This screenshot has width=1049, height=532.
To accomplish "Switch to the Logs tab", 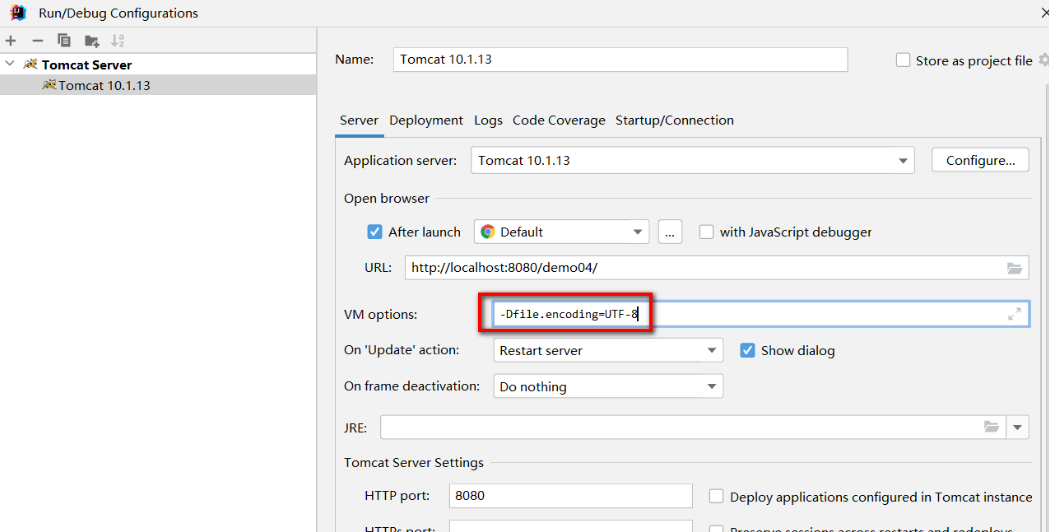I will point(488,120).
